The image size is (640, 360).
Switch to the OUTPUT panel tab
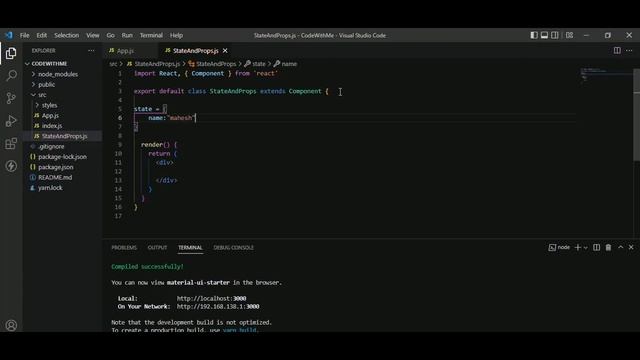(x=157, y=248)
